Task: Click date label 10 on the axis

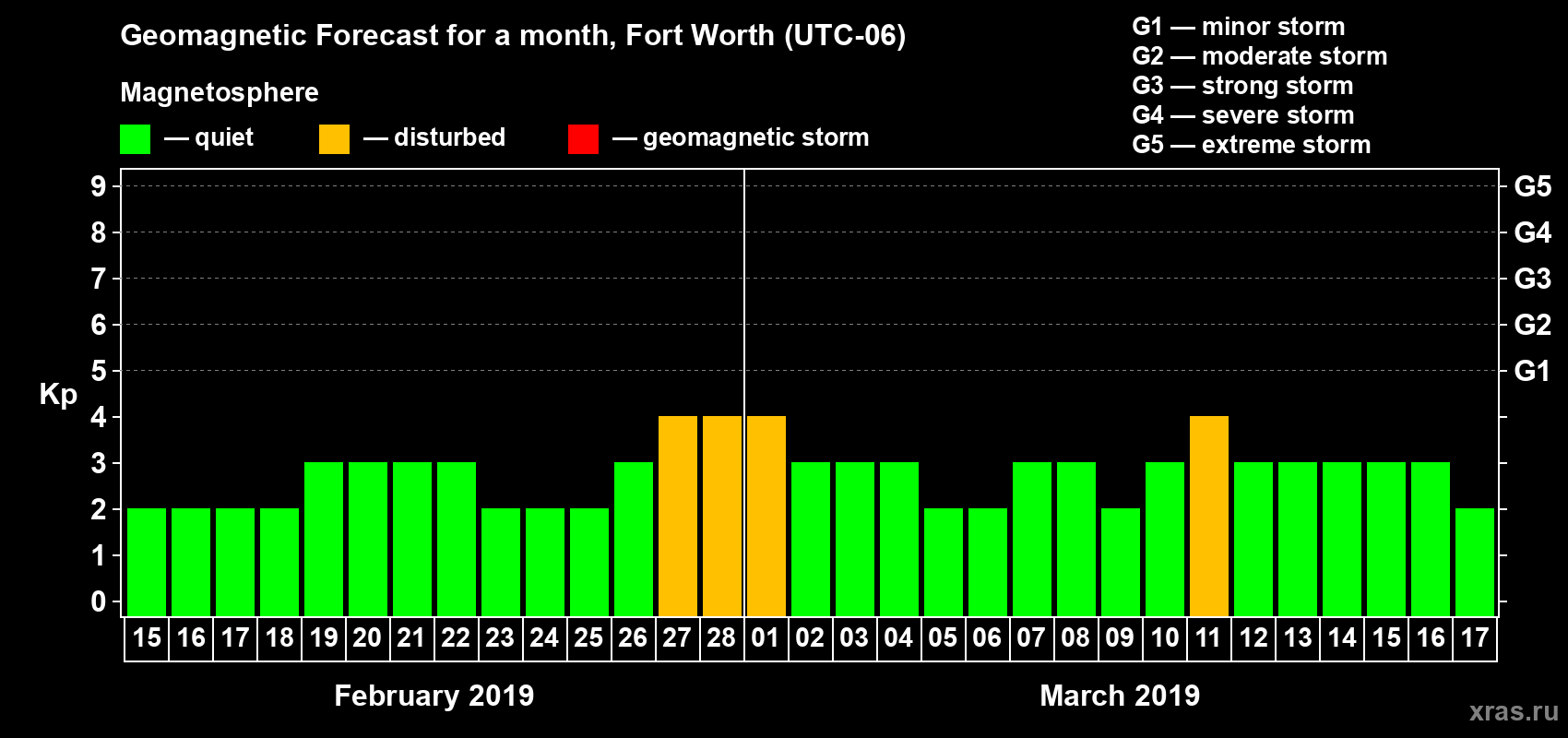Action: pos(1165,637)
